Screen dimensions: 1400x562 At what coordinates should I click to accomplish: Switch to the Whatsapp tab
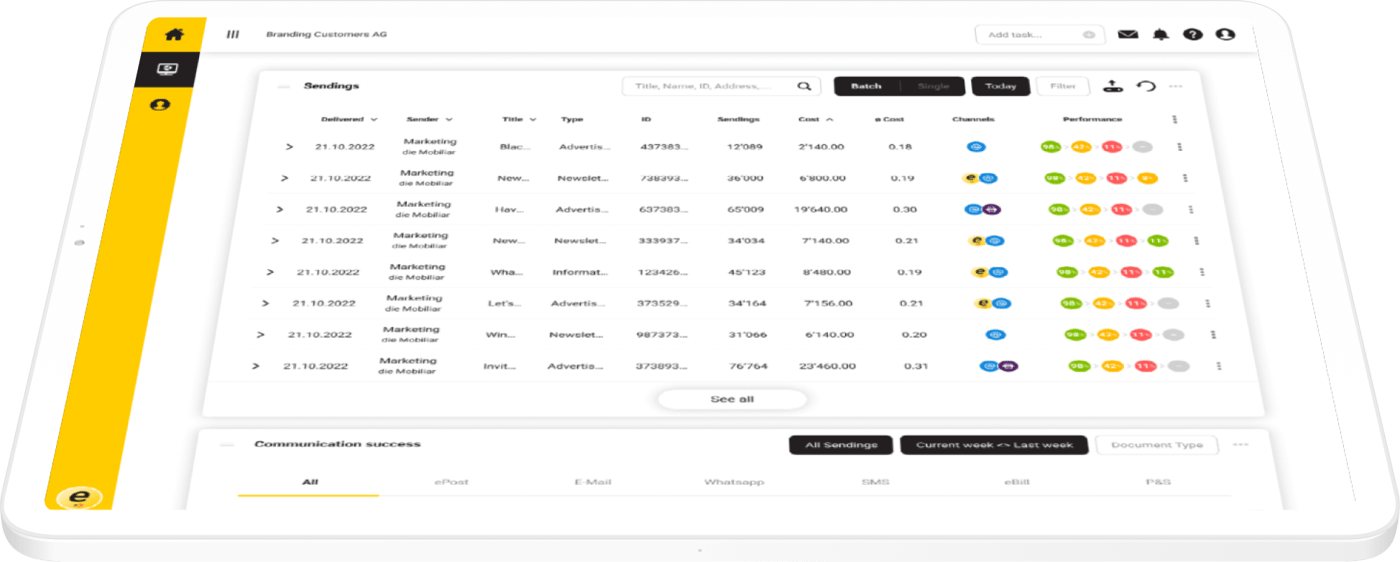pyautogui.click(x=734, y=482)
